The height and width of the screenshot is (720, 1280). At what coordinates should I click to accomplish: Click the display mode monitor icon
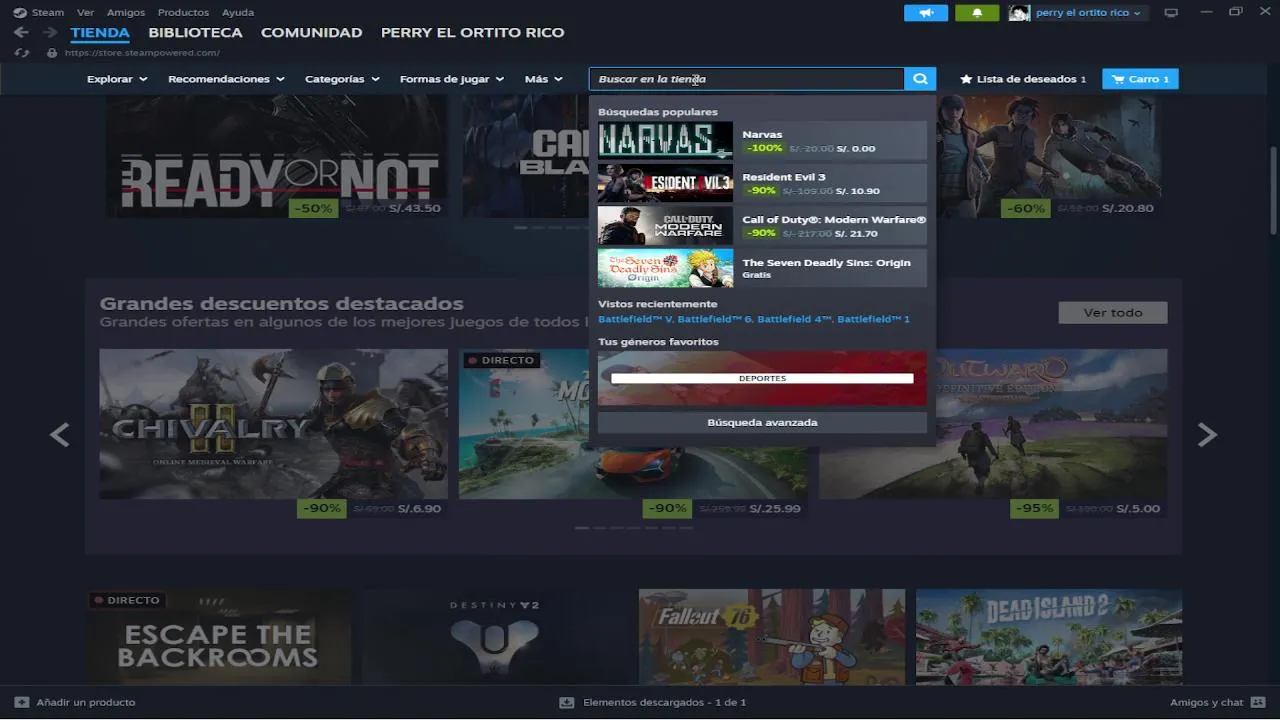coord(1171,13)
